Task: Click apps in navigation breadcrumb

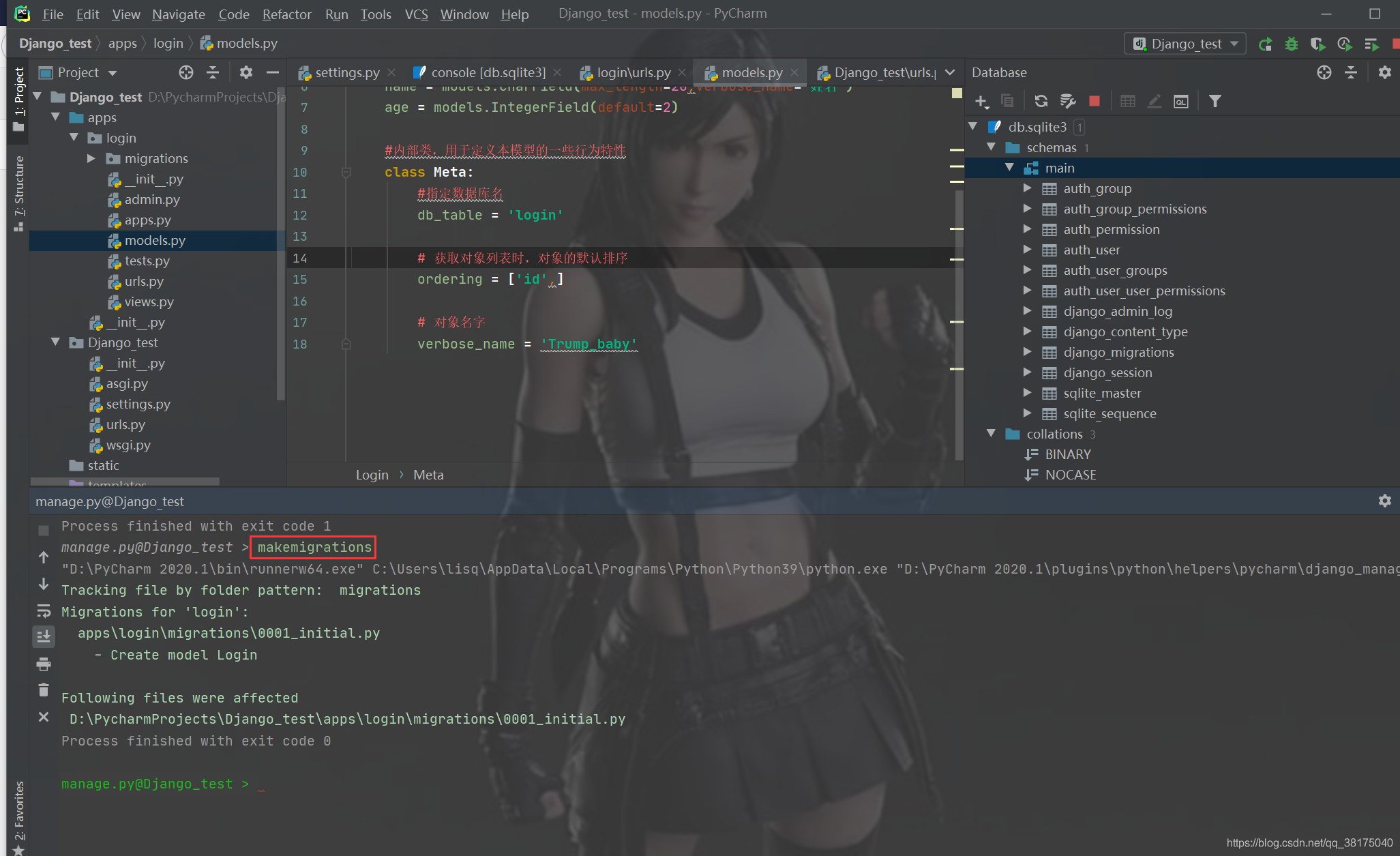Action: [122, 43]
